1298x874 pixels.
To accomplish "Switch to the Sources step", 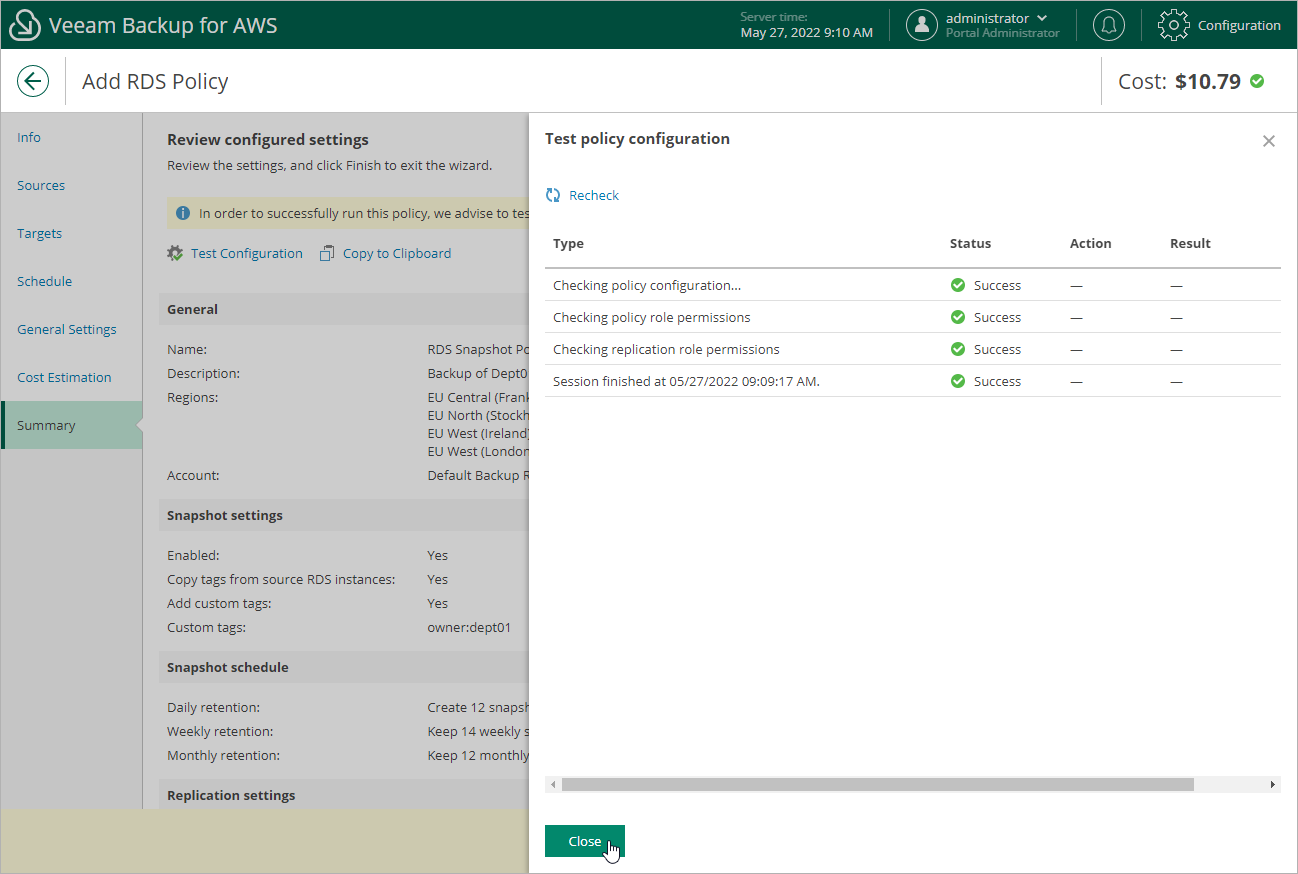I will tap(41, 185).
